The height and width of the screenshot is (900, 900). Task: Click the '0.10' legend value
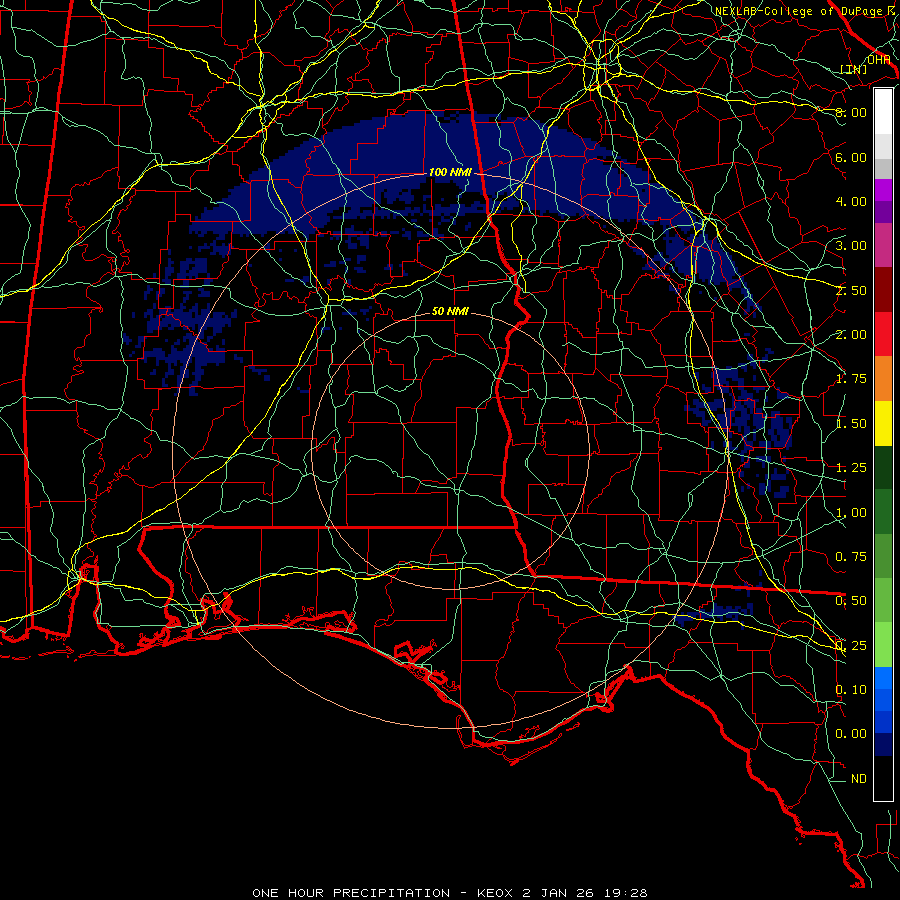pos(851,690)
